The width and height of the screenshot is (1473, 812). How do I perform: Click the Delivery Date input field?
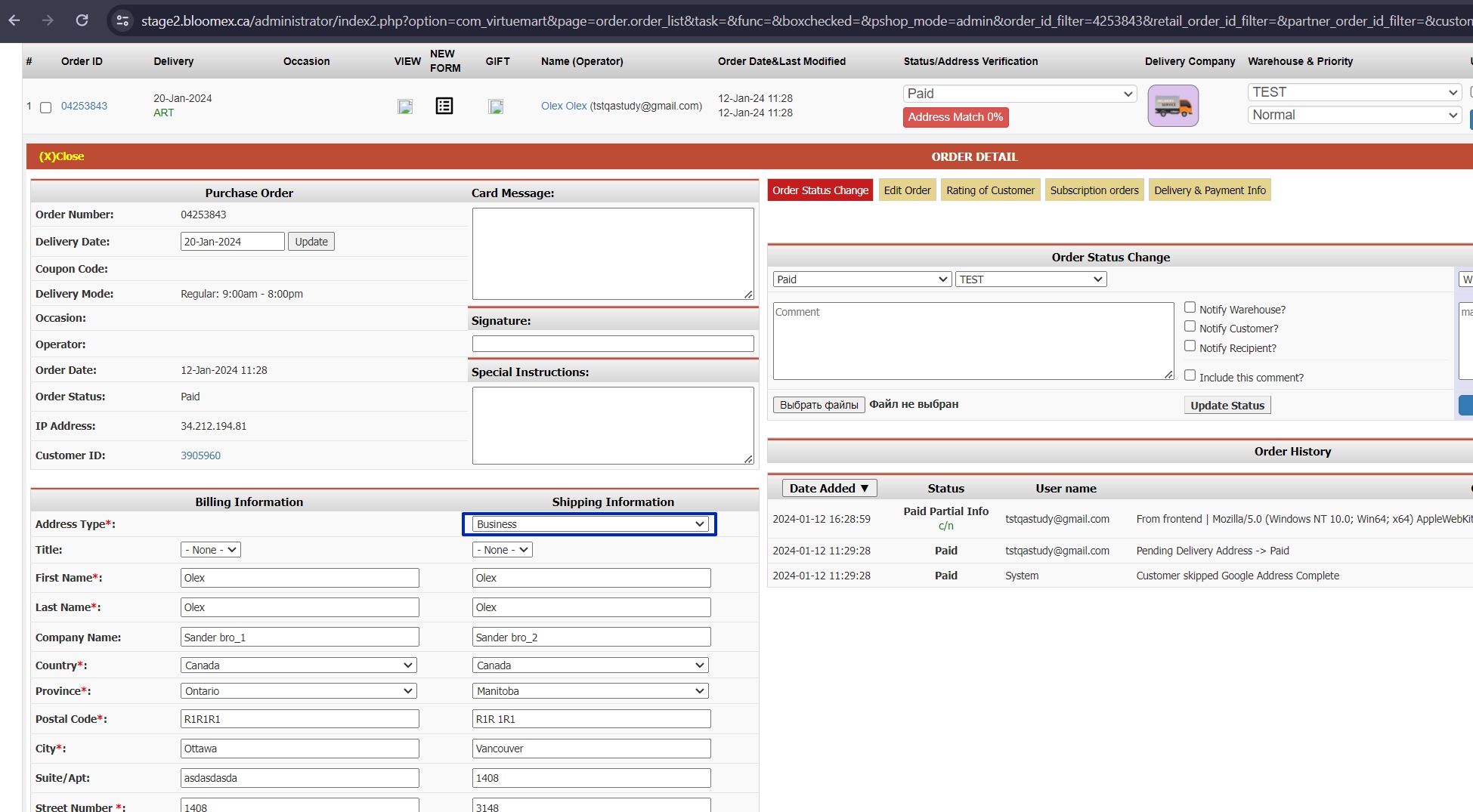tap(233, 242)
